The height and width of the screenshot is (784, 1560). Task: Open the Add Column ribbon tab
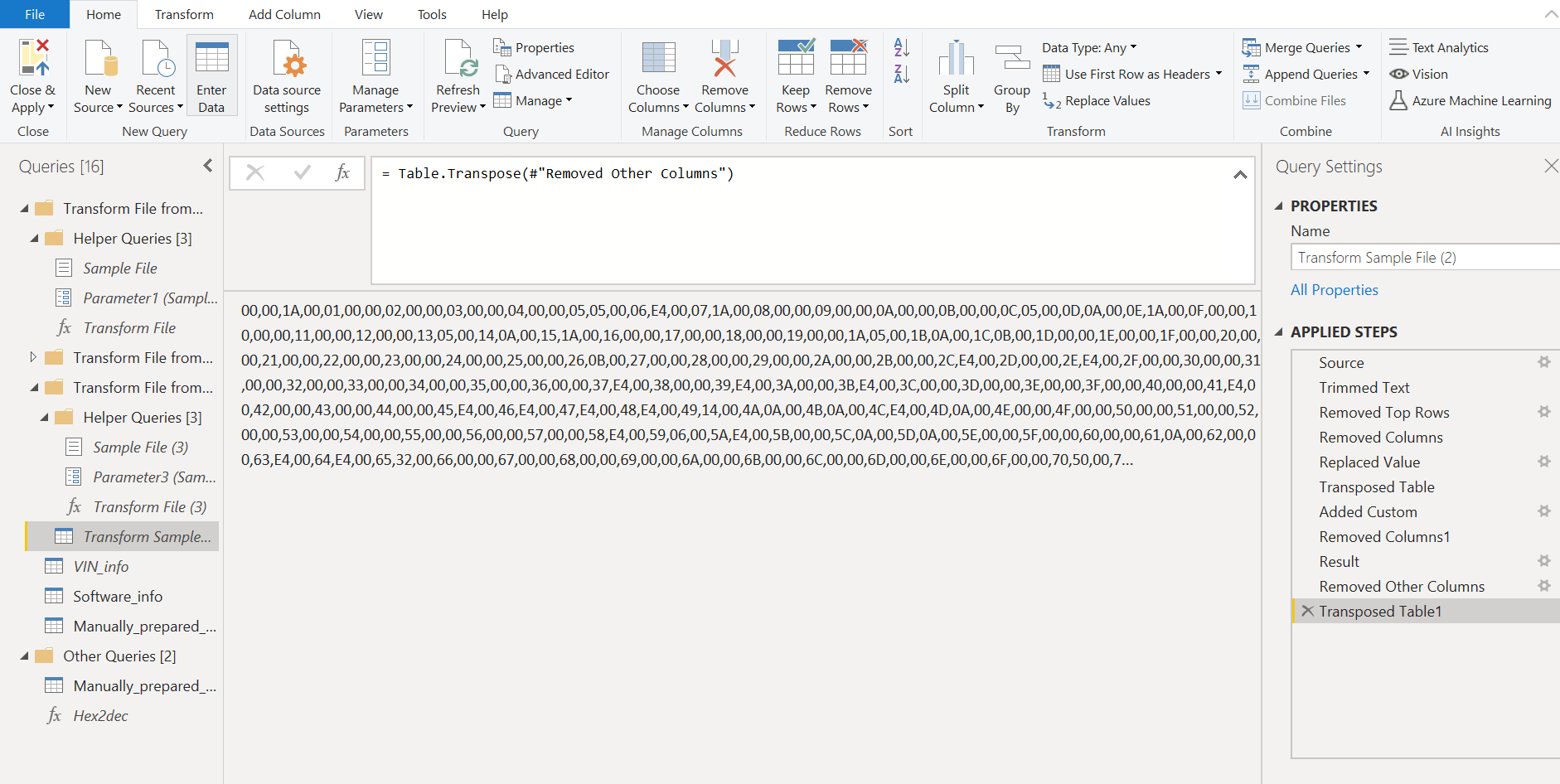pyautogui.click(x=284, y=14)
